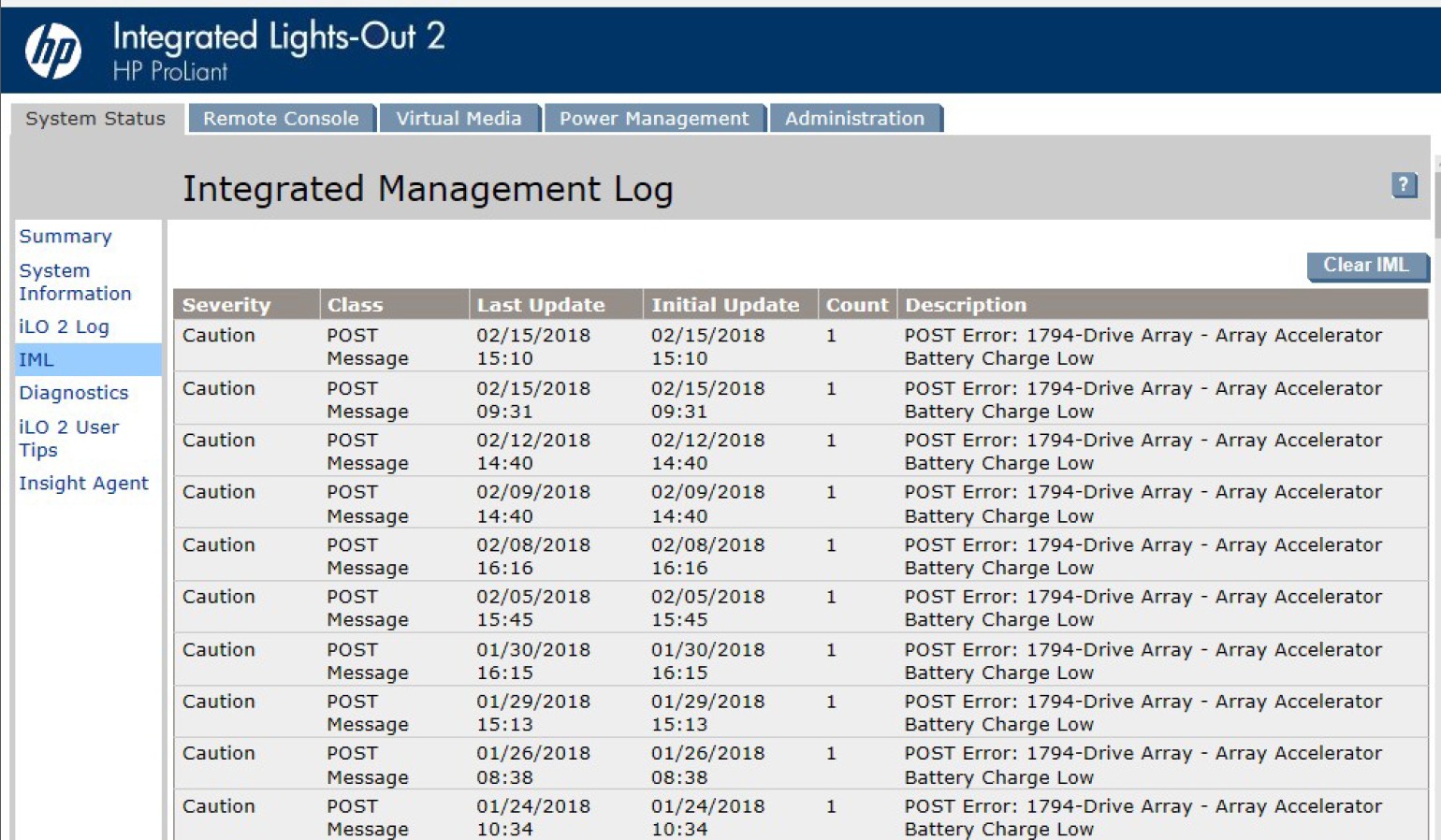Open the Insight Agent link
The width and height of the screenshot is (1441, 840).
(83, 484)
